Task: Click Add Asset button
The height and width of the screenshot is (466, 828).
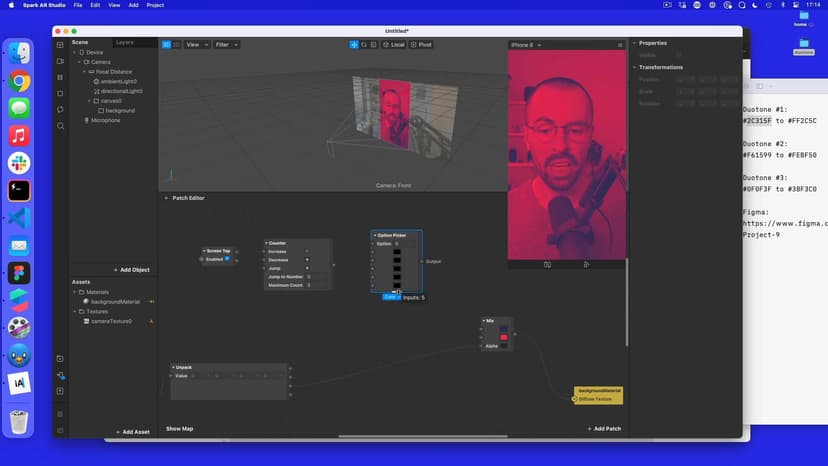Action: 133,432
